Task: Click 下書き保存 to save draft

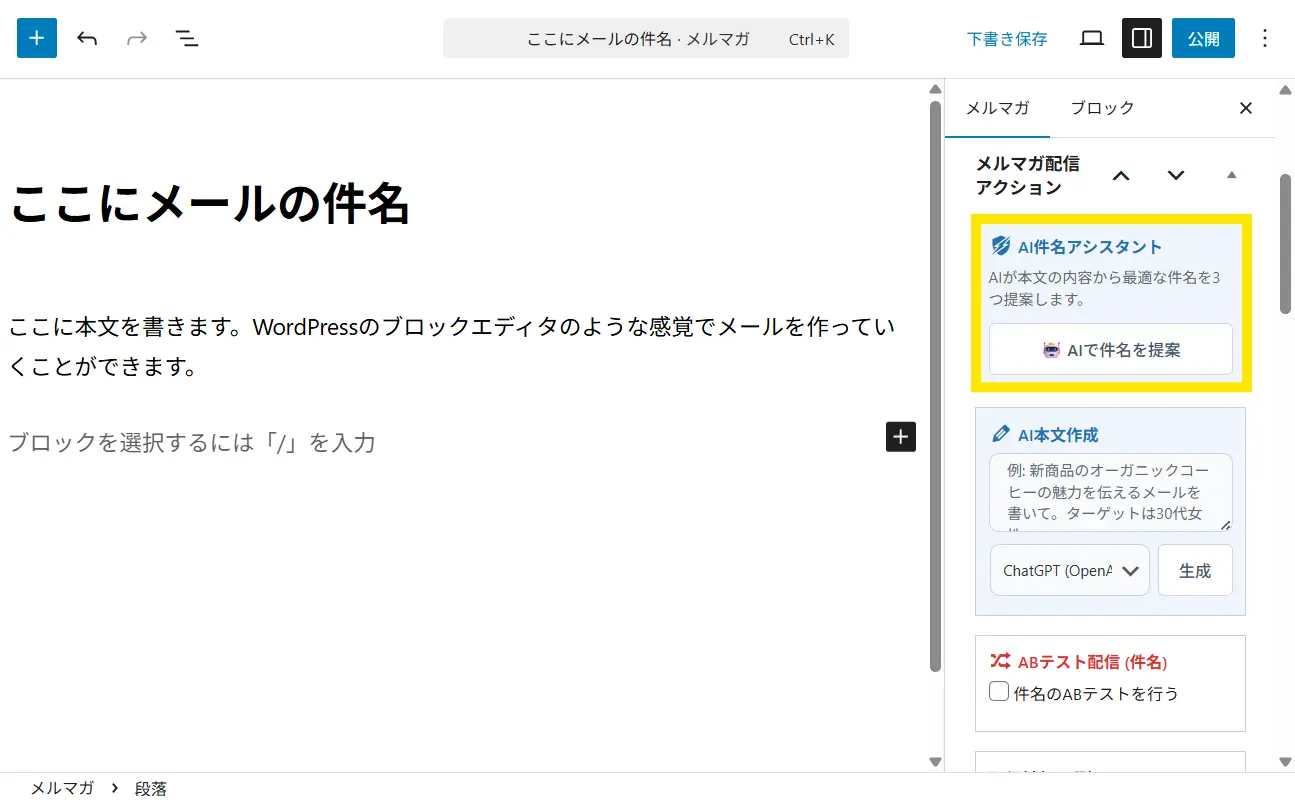Action: pyautogui.click(x=1007, y=39)
